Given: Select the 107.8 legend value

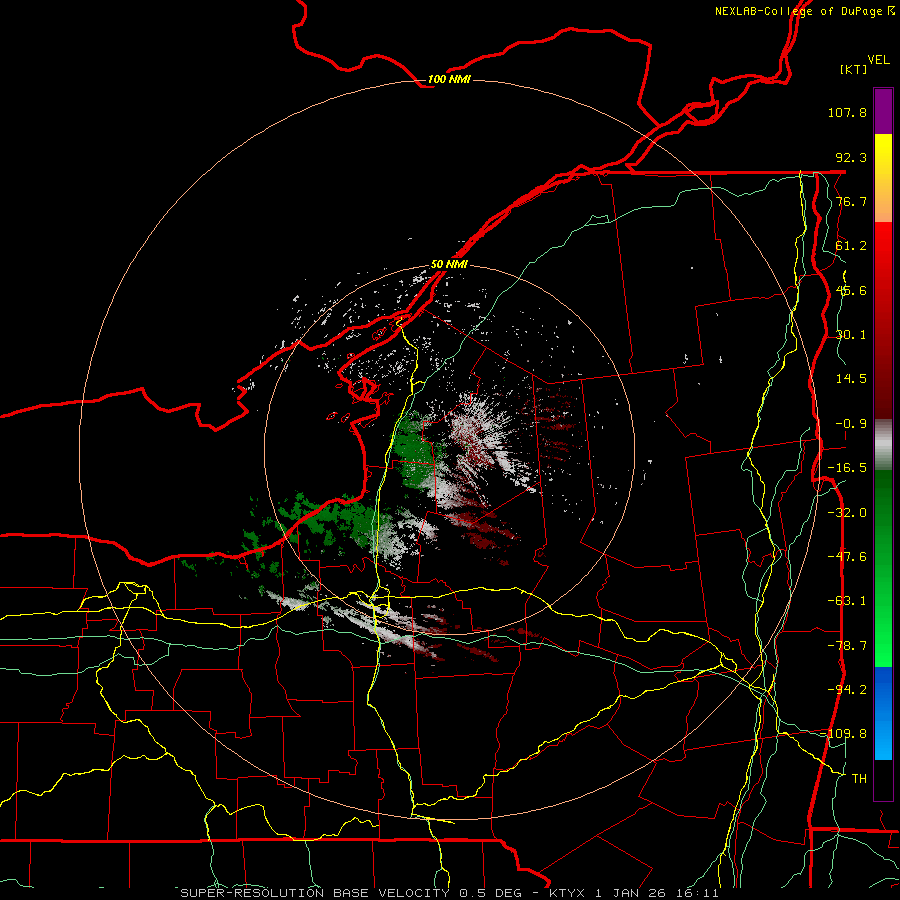Looking at the screenshot, I should click(x=847, y=112).
